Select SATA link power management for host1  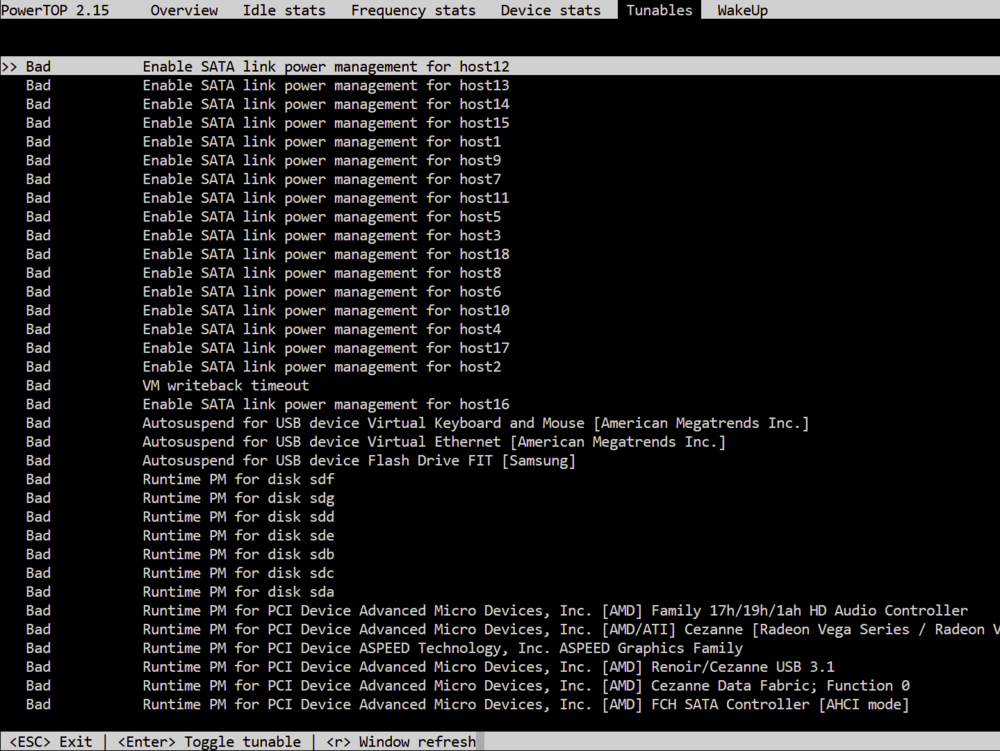click(x=321, y=142)
